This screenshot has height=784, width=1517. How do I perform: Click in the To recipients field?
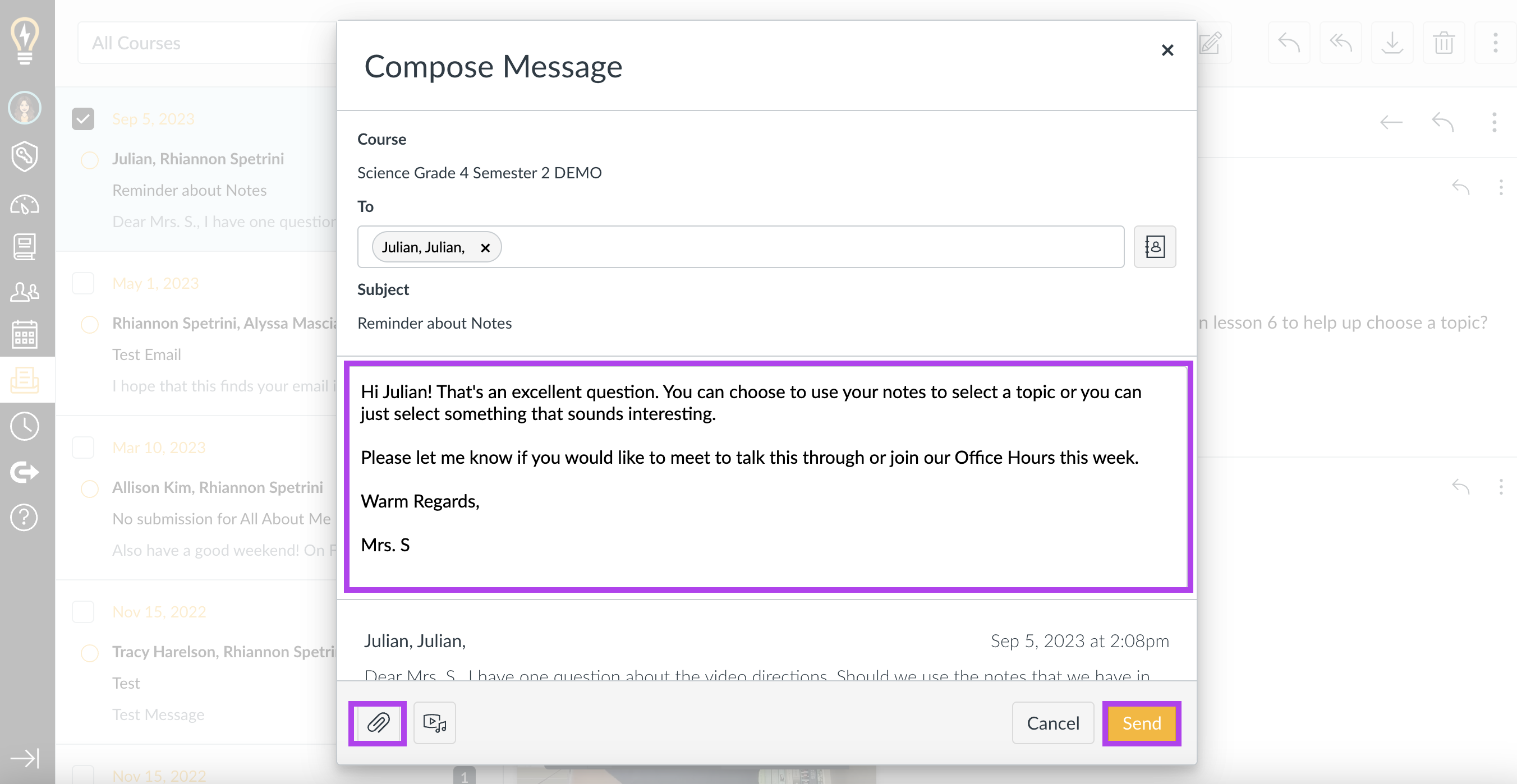(741, 247)
